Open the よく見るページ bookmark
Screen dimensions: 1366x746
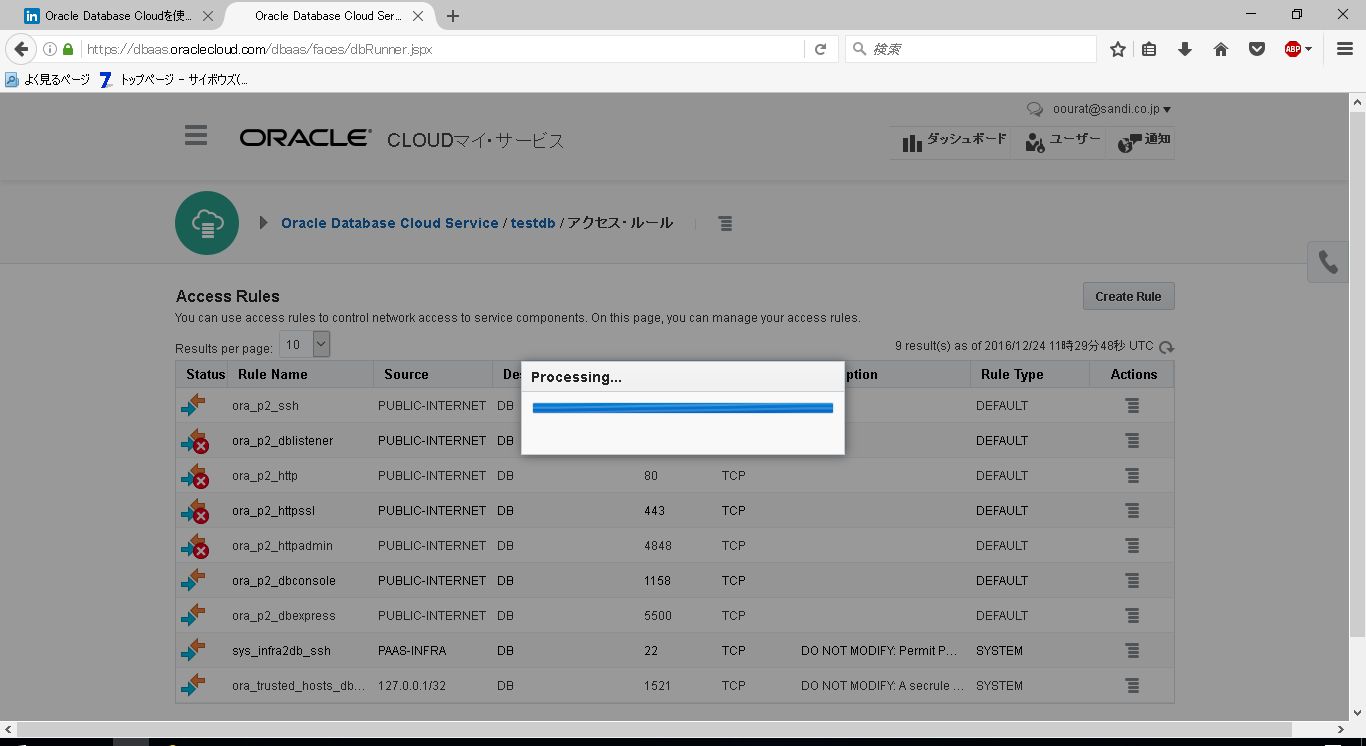(x=48, y=79)
